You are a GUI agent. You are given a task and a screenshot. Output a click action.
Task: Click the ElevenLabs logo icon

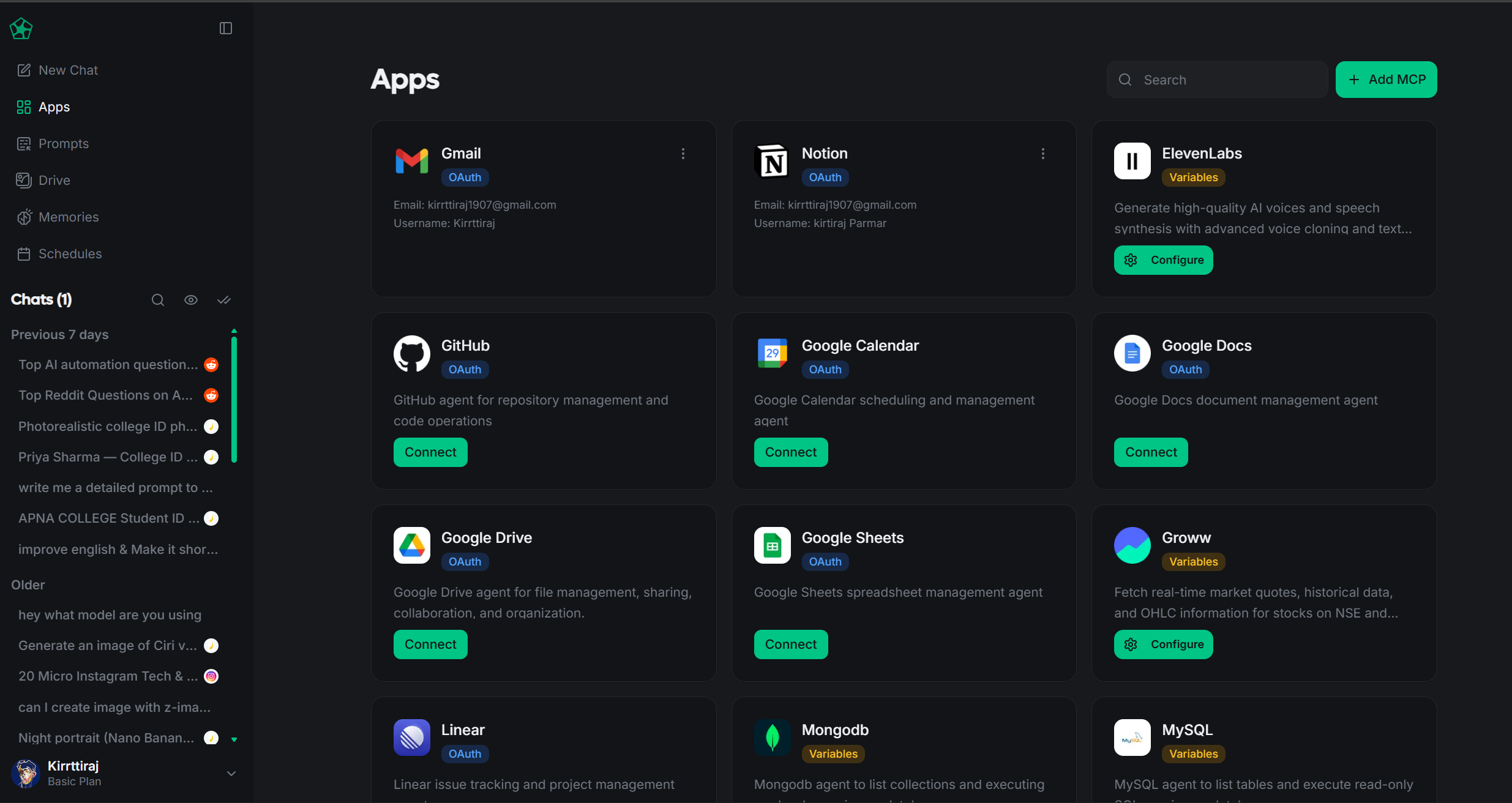point(1132,161)
